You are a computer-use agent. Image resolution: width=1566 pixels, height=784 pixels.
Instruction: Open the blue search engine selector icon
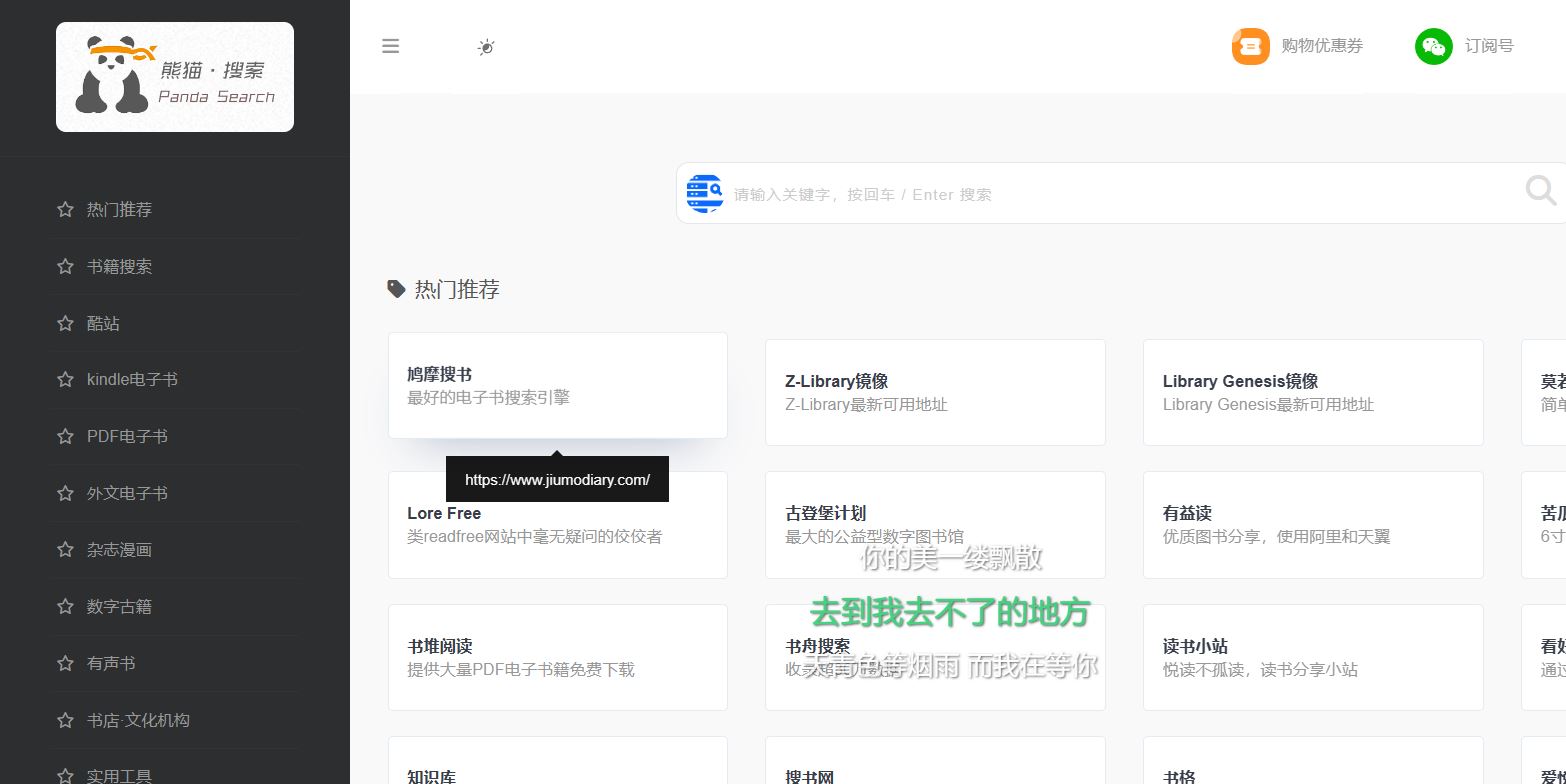click(705, 193)
